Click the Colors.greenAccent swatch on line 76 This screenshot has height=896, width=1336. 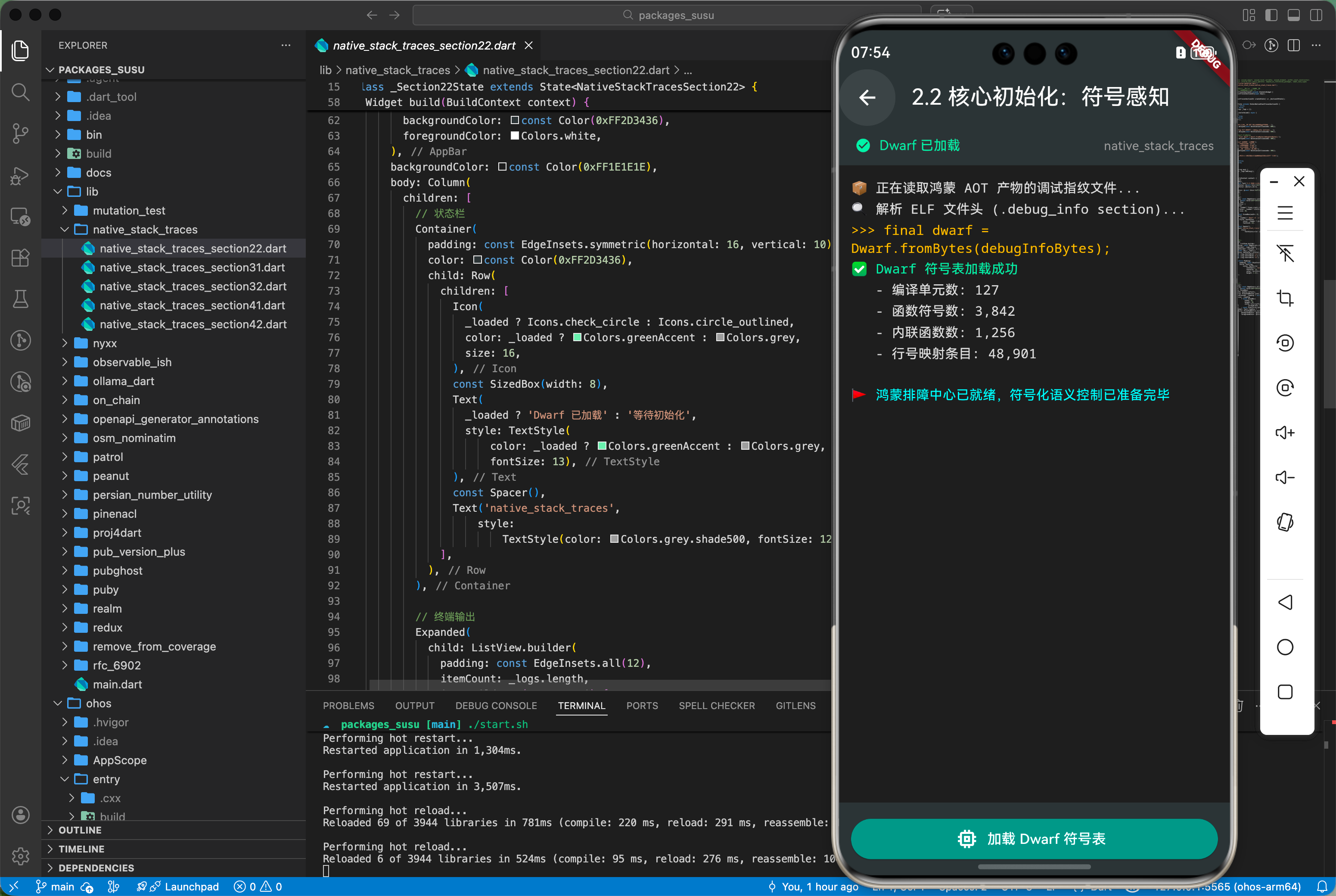[578, 337]
